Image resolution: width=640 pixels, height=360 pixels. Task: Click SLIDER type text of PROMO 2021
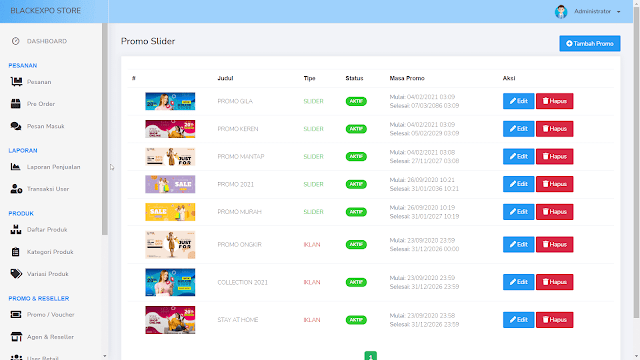(x=313, y=184)
